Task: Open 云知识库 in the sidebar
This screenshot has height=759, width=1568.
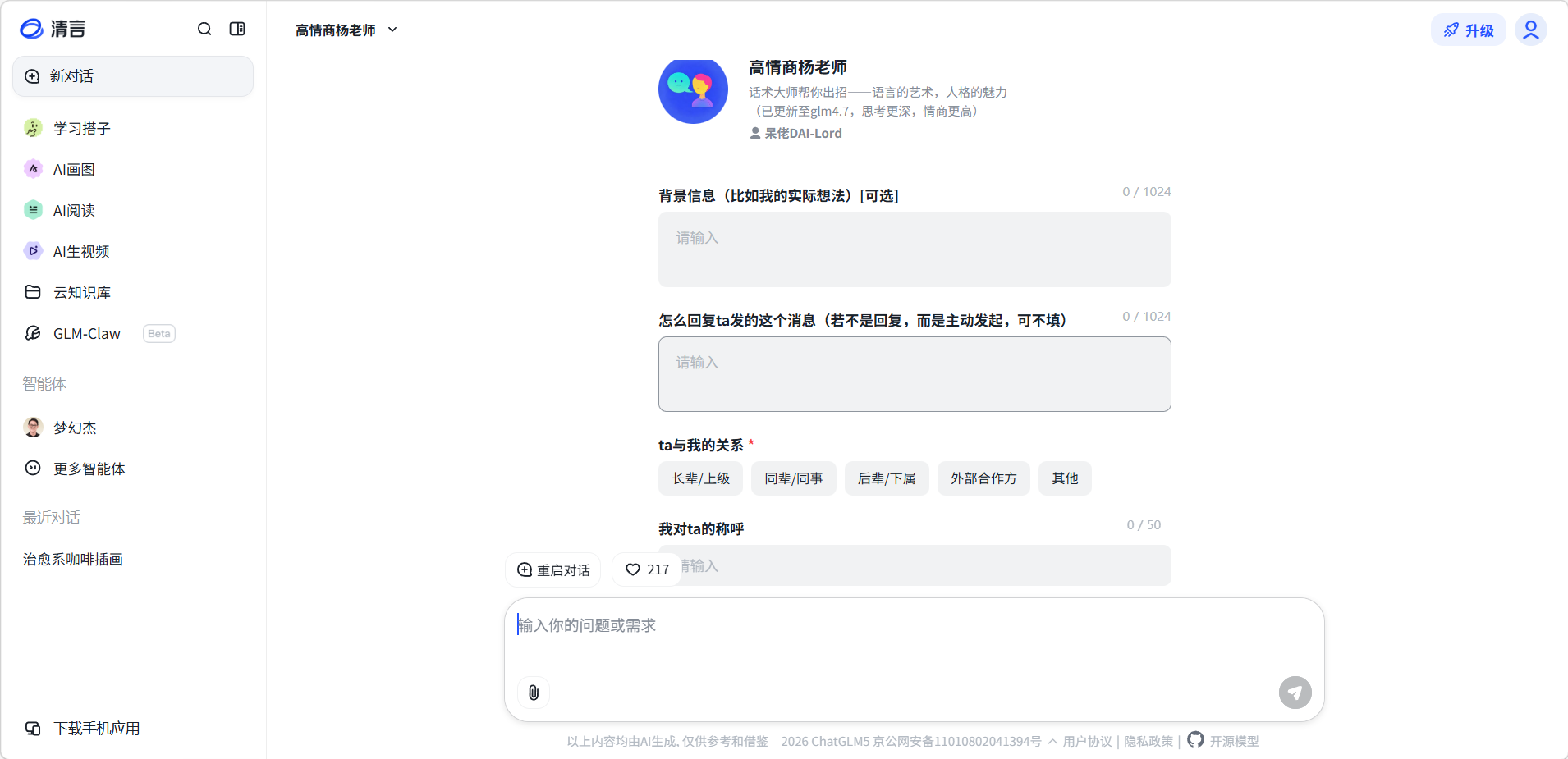Action: 133,292
